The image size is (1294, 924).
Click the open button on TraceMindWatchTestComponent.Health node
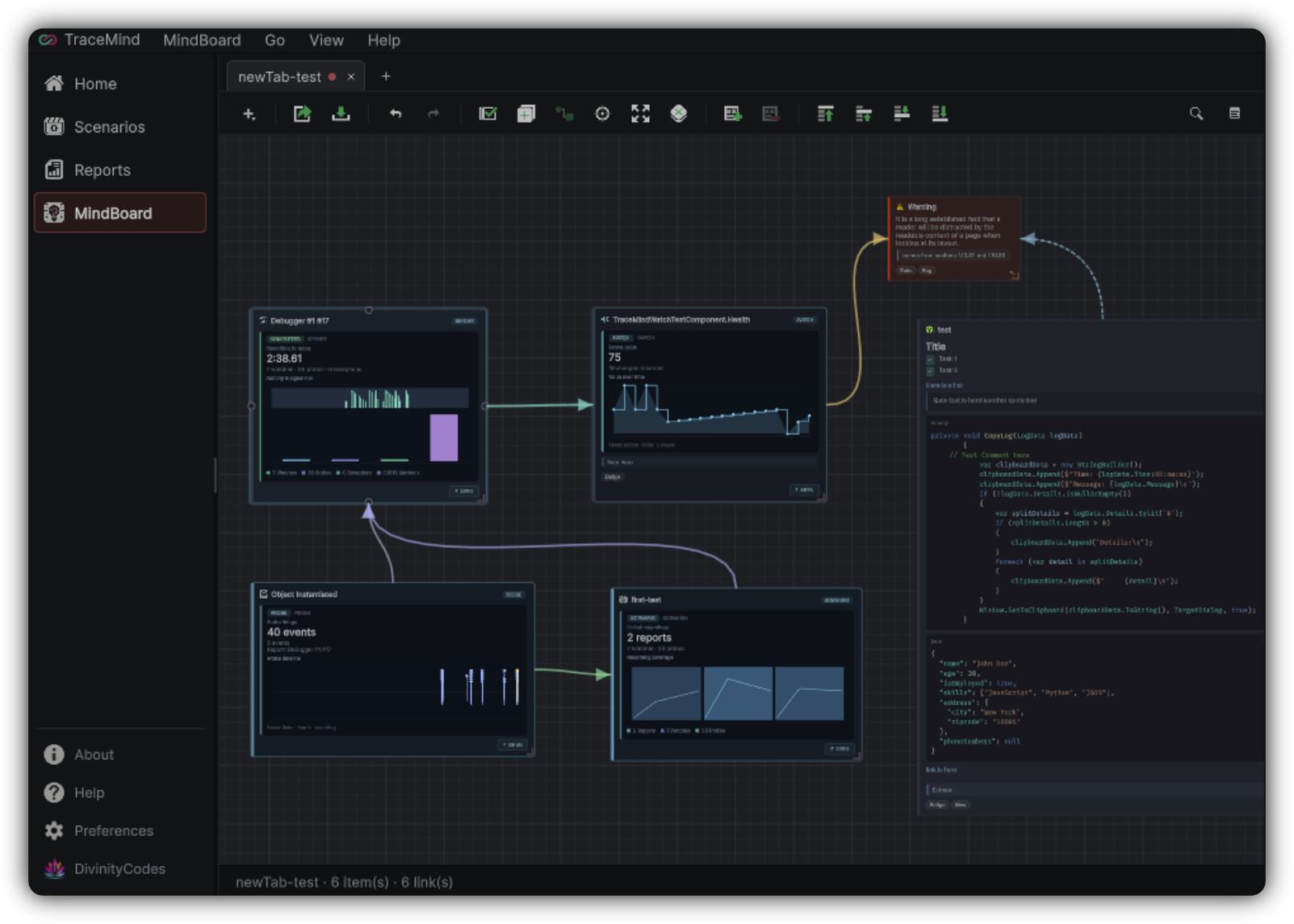tap(805, 490)
